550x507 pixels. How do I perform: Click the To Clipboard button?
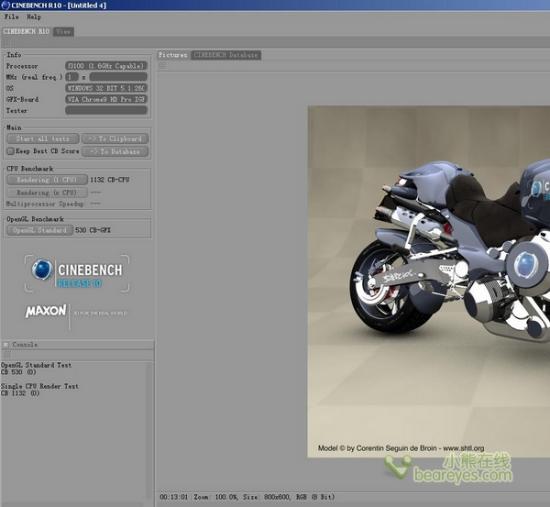click(115, 139)
